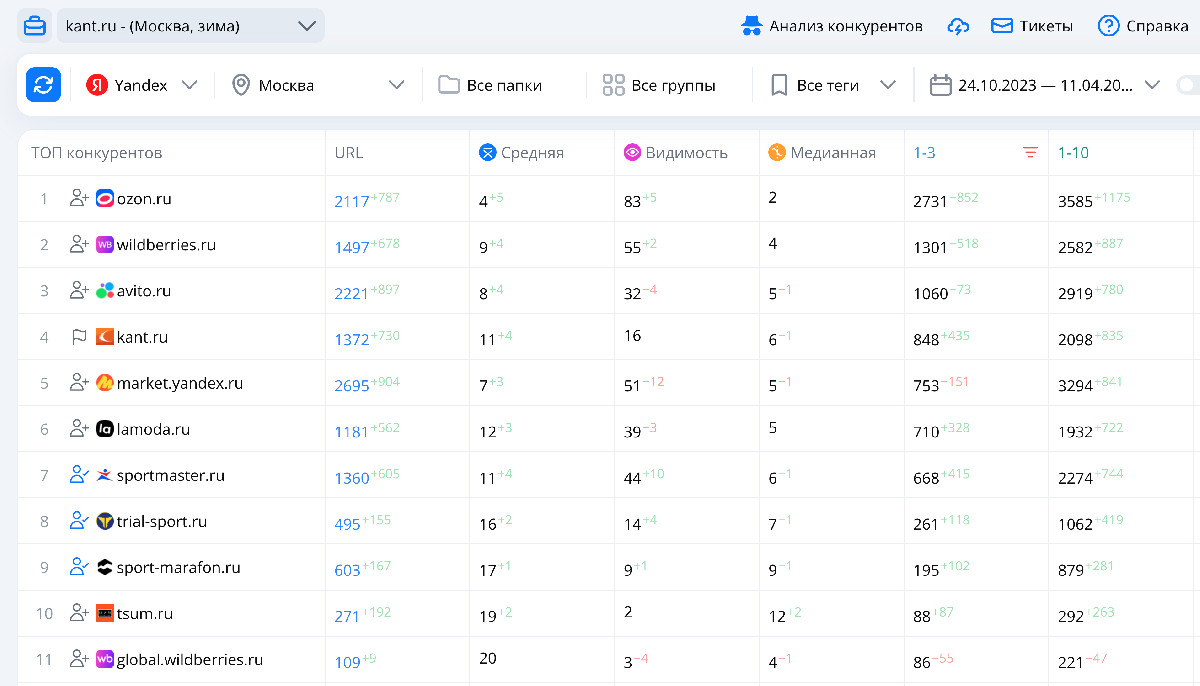Image resolution: width=1200 pixels, height=686 pixels.
Task: Sort by Видимость column header
Action: click(x=686, y=153)
